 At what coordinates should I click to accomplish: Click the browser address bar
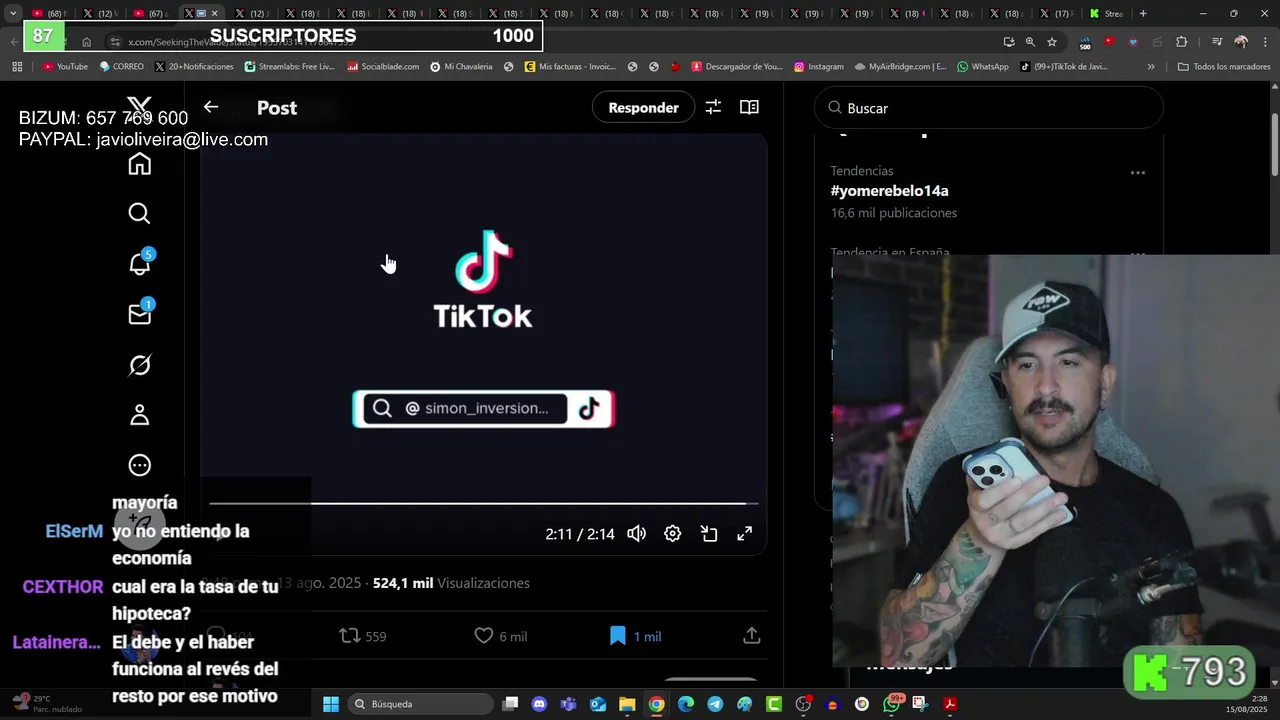coord(550,42)
